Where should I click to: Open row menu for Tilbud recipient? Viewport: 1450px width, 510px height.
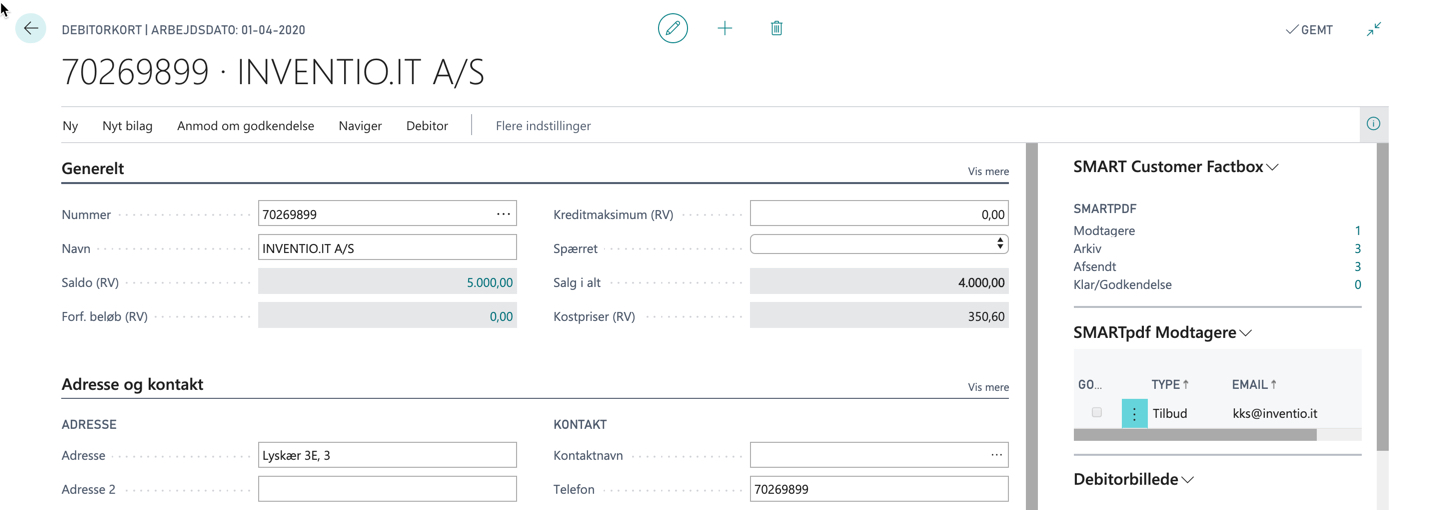click(x=1134, y=413)
